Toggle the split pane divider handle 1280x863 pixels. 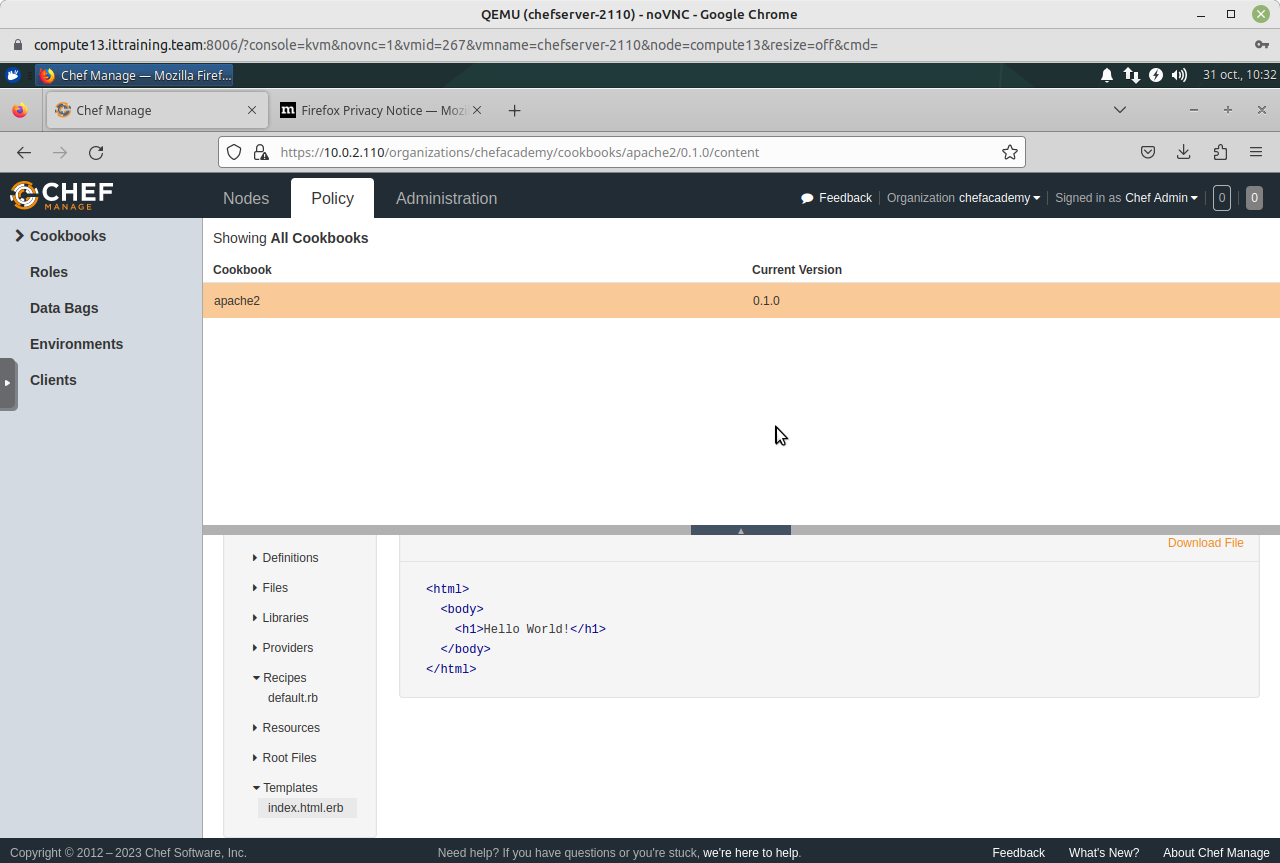740,530
